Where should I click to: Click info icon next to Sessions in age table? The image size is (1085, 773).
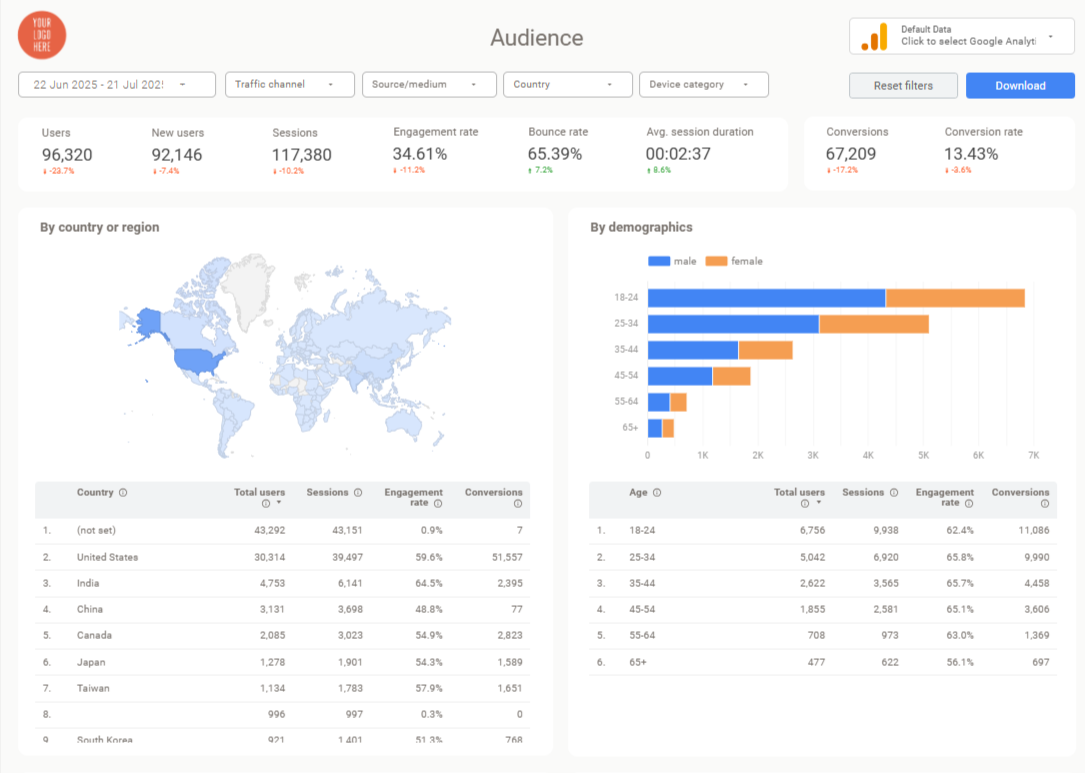pos(894,493)
